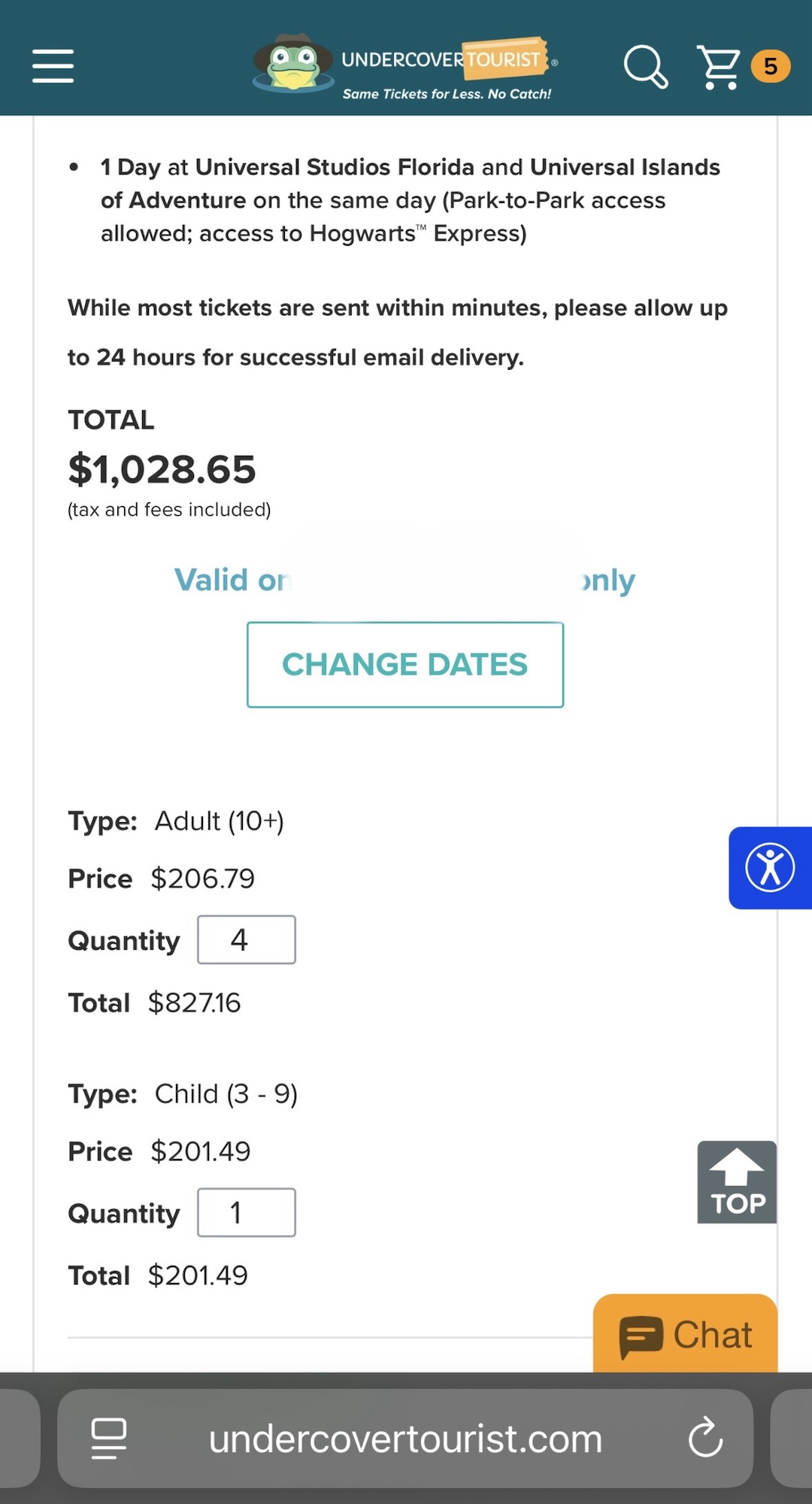812x1504 pixels.
Task: Open the shopping cart icon
Action: tap(719, 67)
